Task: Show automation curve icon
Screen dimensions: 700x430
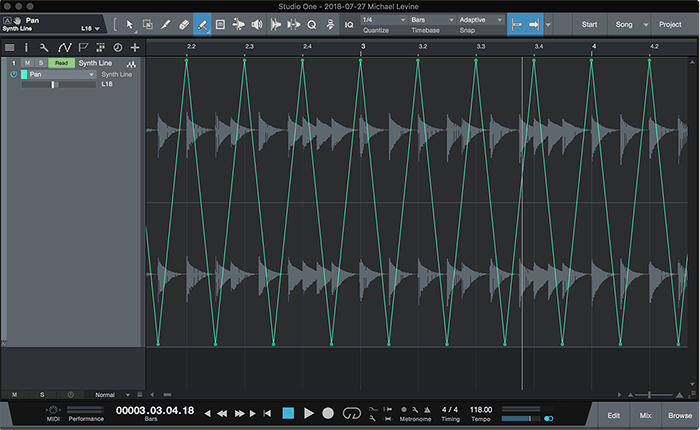Action: coord(64,47)
